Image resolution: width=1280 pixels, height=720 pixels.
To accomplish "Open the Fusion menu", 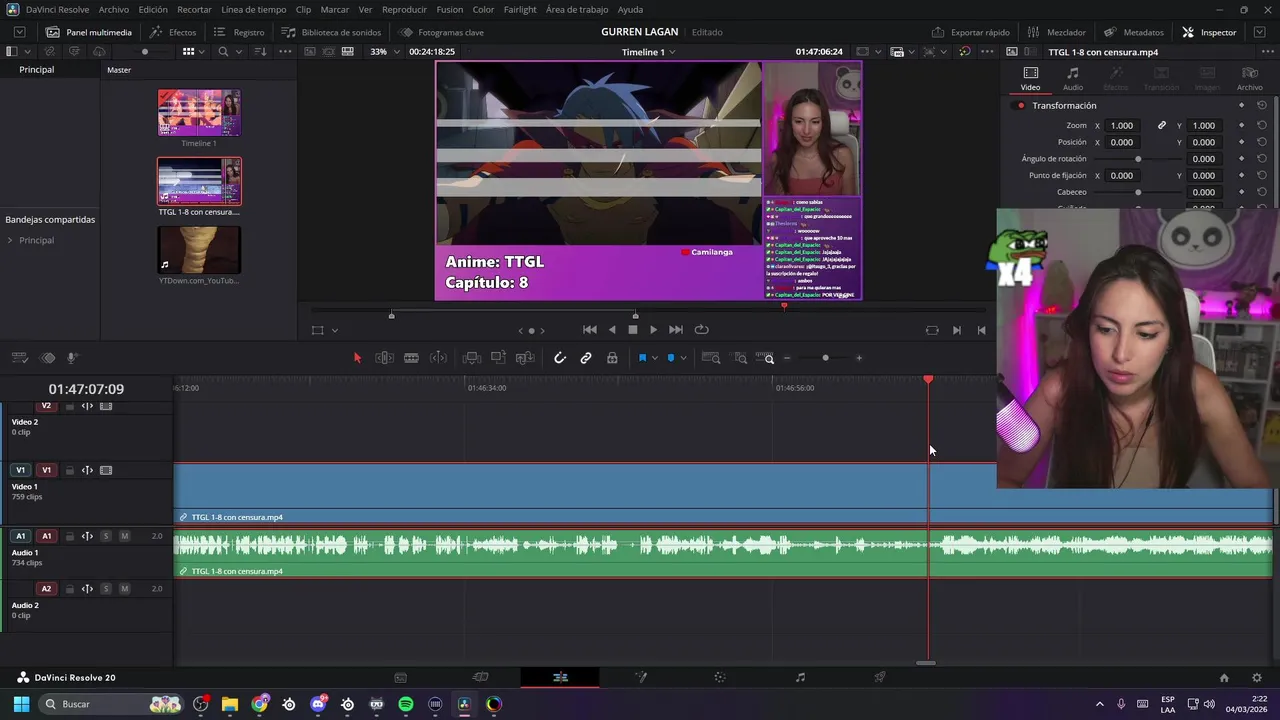I will [450, 9].
